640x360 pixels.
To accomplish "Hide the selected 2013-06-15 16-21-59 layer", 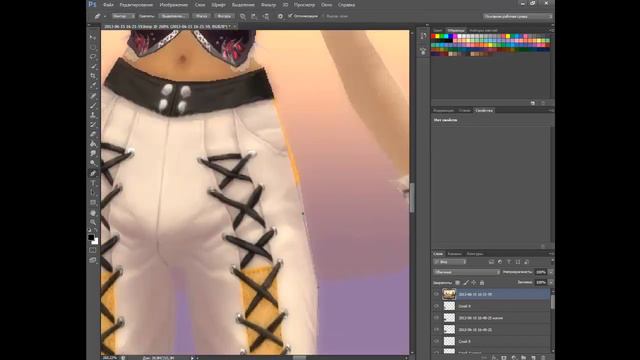I will (x=436, y=294).
